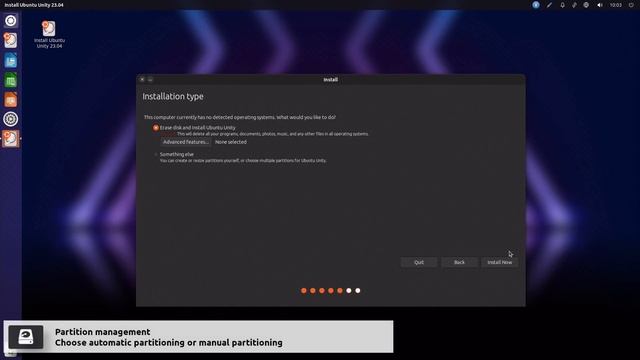Open LibreOffice Writer from the launcher
Viewport: 640px width, 360px height.
[x=11, y=60]
